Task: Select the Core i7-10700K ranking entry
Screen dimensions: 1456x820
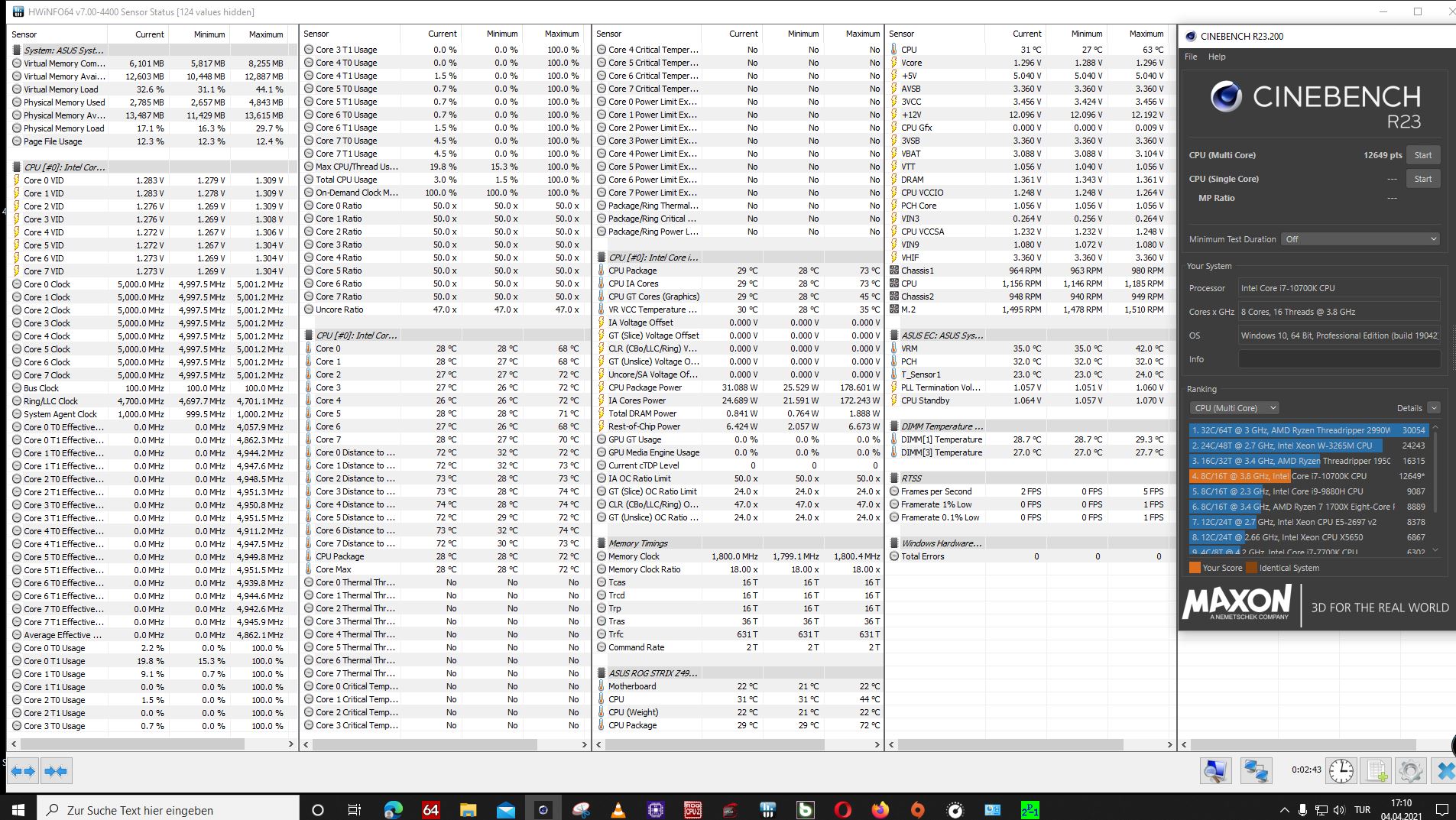Action: click(x=1308, y=476)
